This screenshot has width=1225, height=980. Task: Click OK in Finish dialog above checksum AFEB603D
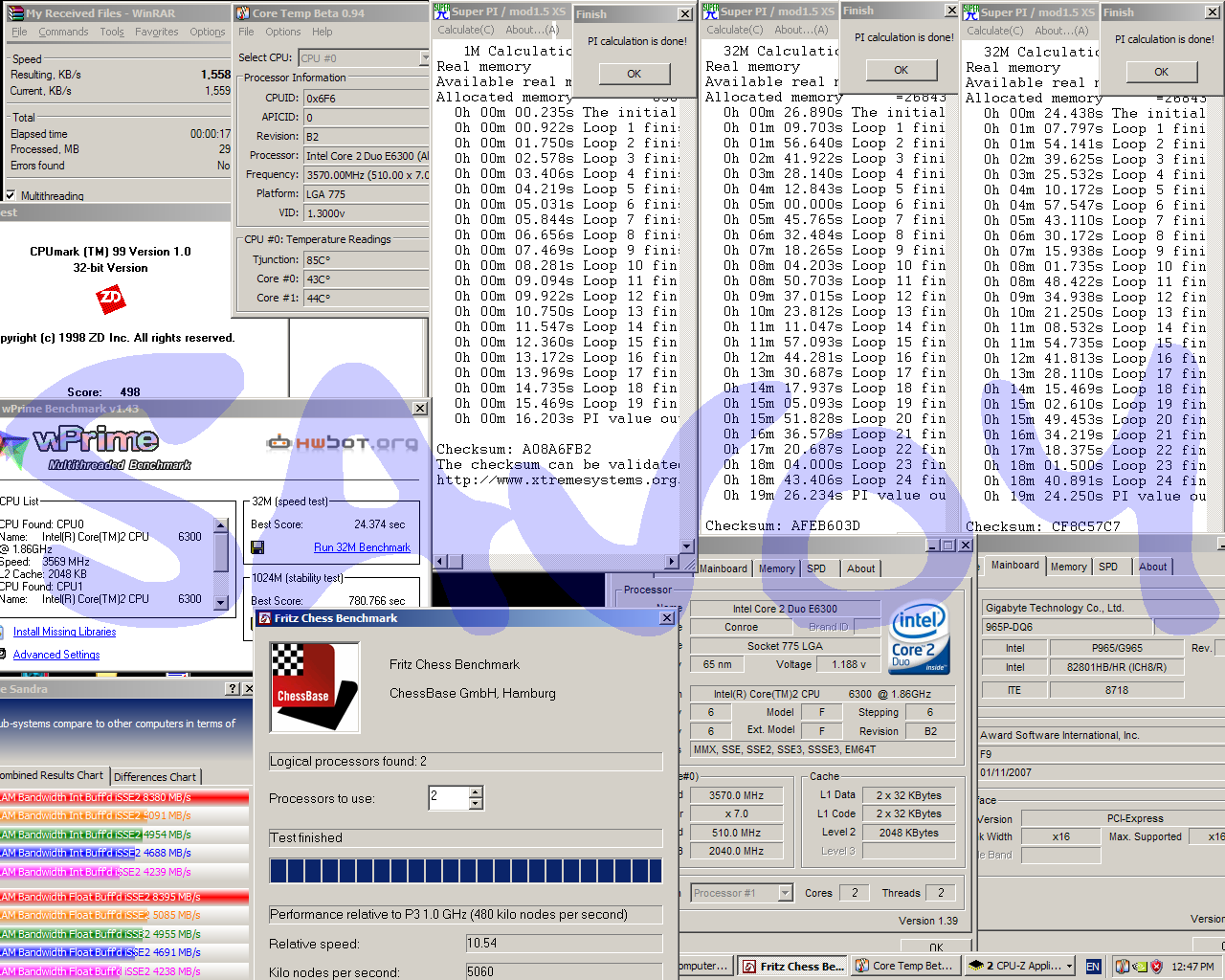901,70
